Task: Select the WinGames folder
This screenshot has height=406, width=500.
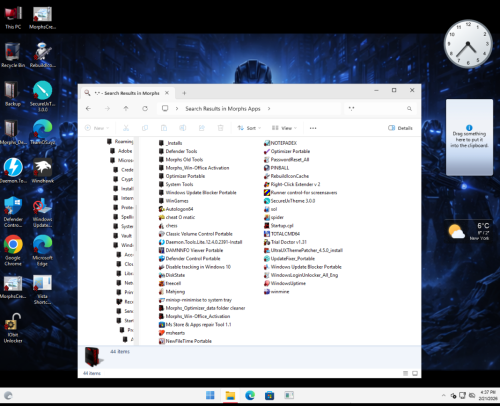Action: coord(174,201)
